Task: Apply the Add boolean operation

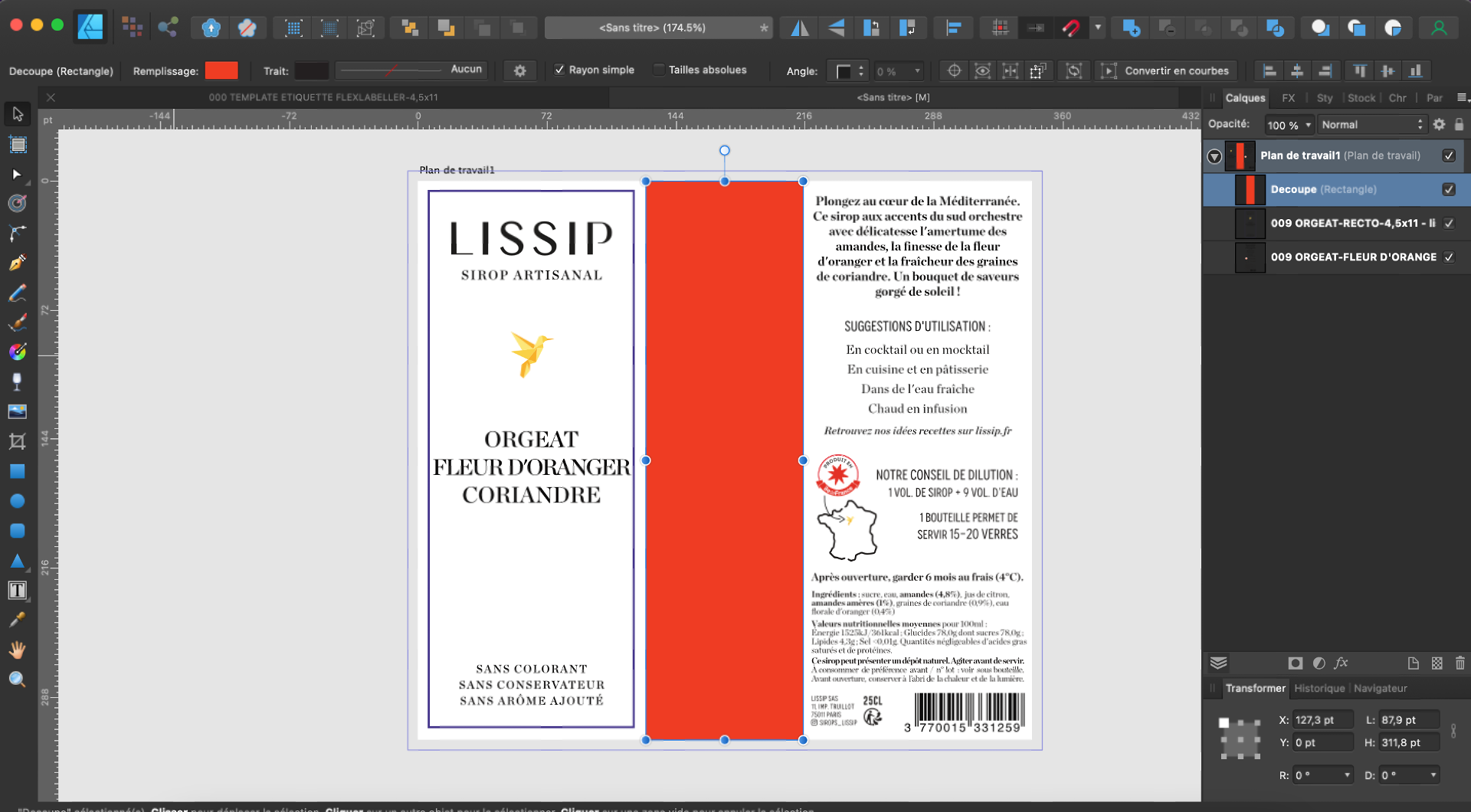Action: pyautogui.click(x=1131, y=28)
